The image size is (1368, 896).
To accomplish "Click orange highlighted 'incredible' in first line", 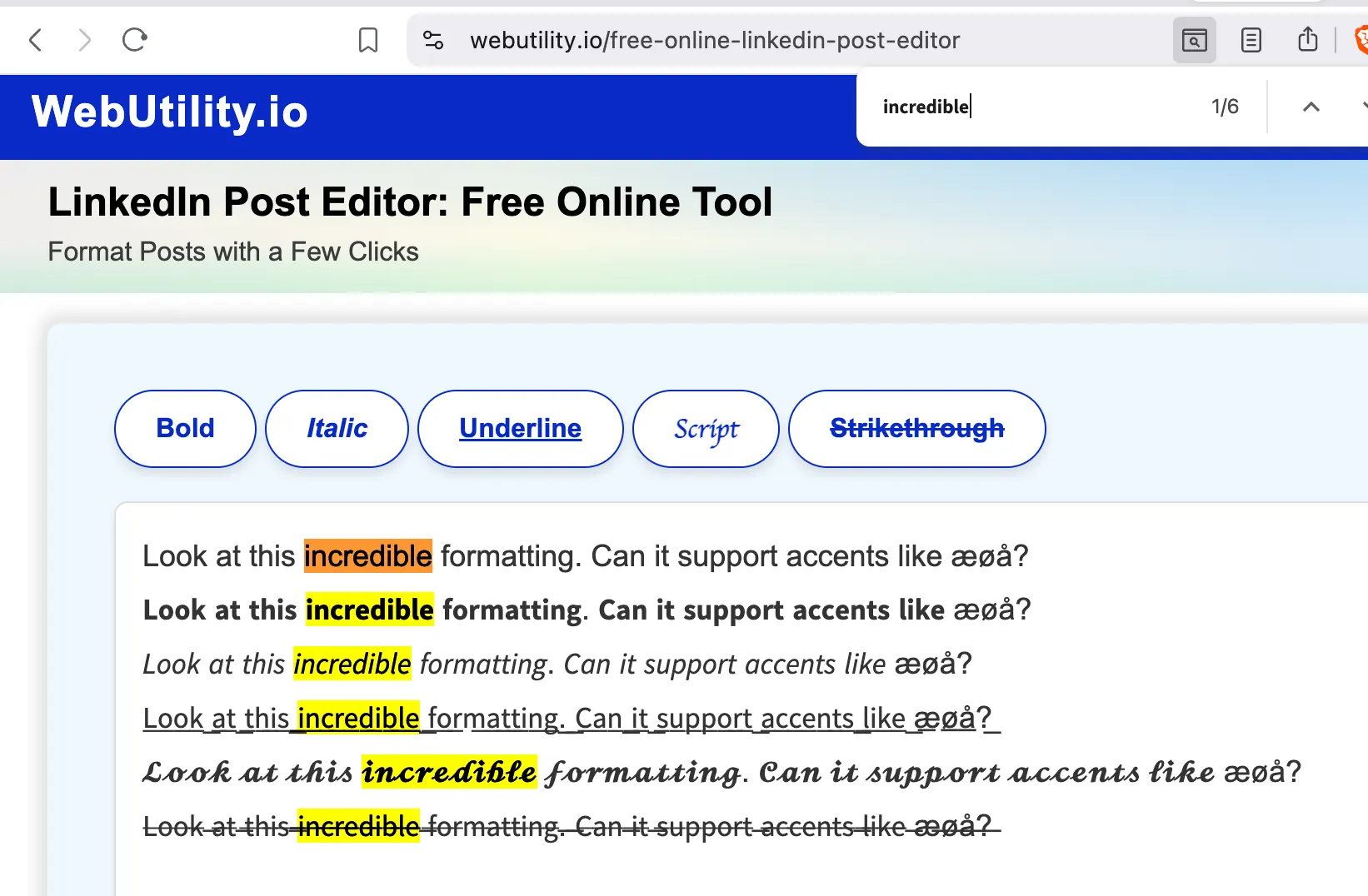I will pyautogui.click(x=367, y=556).
